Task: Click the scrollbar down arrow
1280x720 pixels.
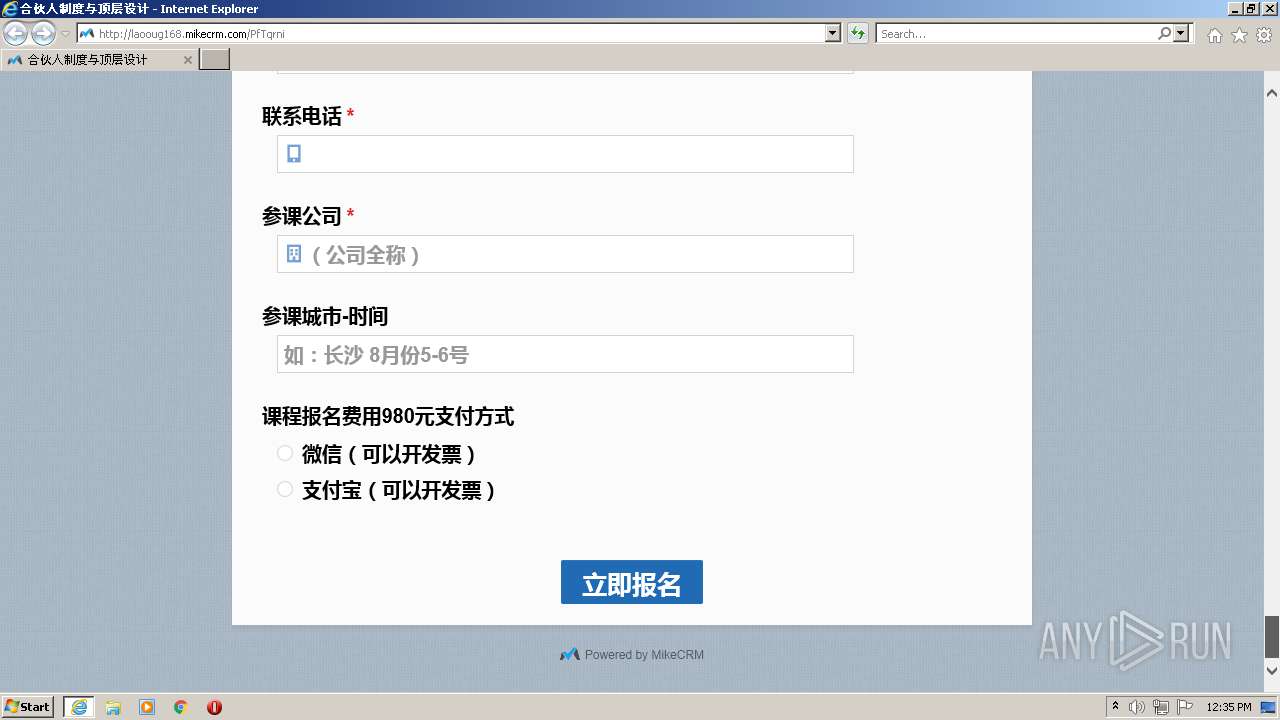Action: coord(1272,670)
